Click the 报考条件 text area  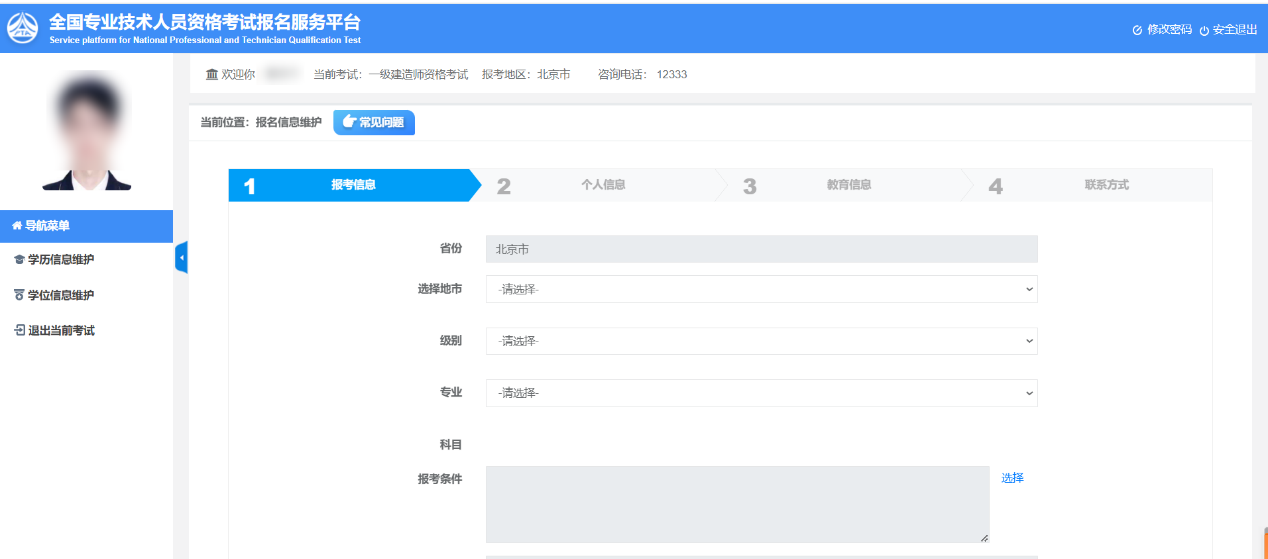tap(737, 504)
